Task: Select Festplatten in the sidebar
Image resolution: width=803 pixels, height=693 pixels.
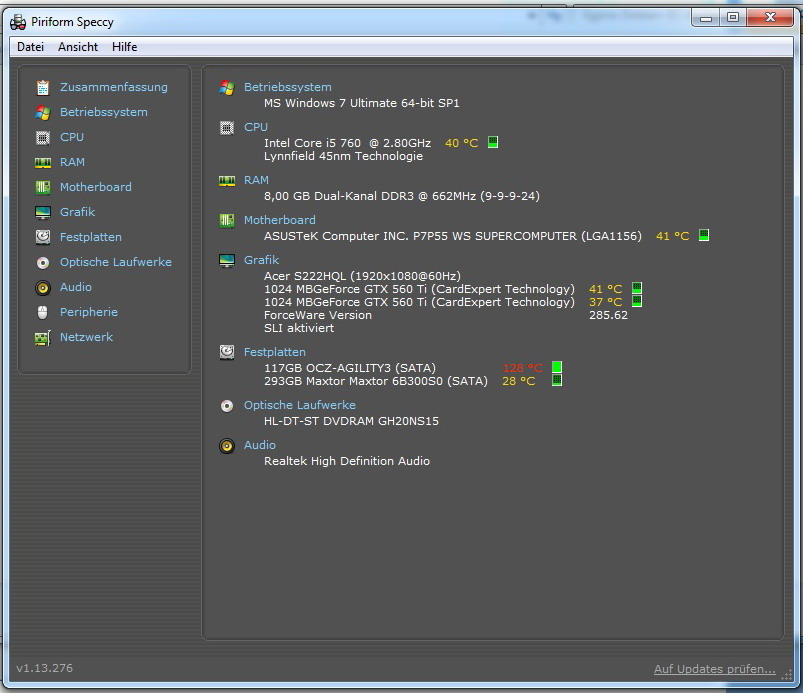Action: coord(91,237)
